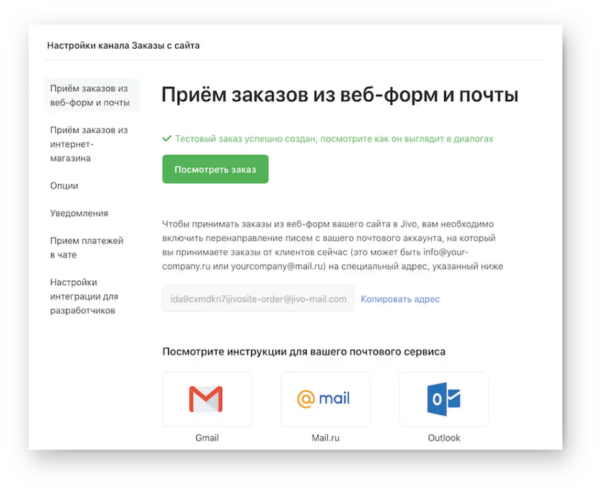This screenshot has width=600, height=492.
Task: Go to the Опции section
Action: tap(64, 186)
